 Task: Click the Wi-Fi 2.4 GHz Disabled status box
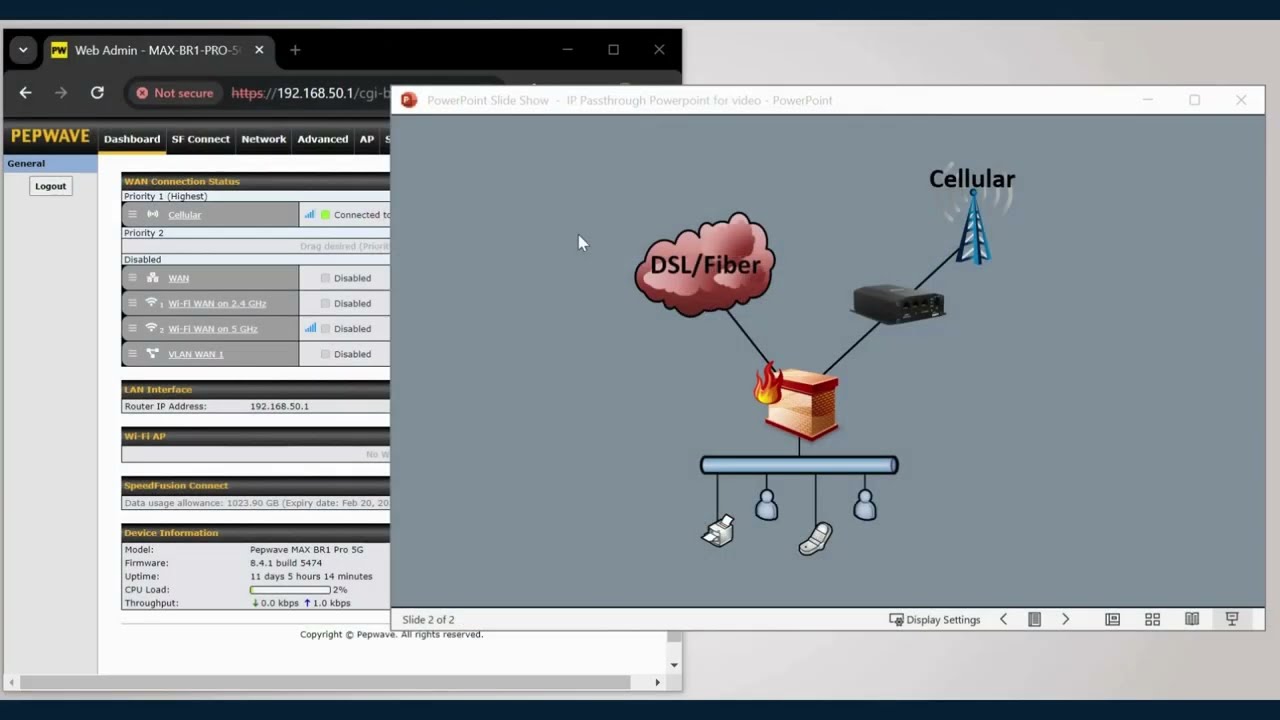click(325, 303)
